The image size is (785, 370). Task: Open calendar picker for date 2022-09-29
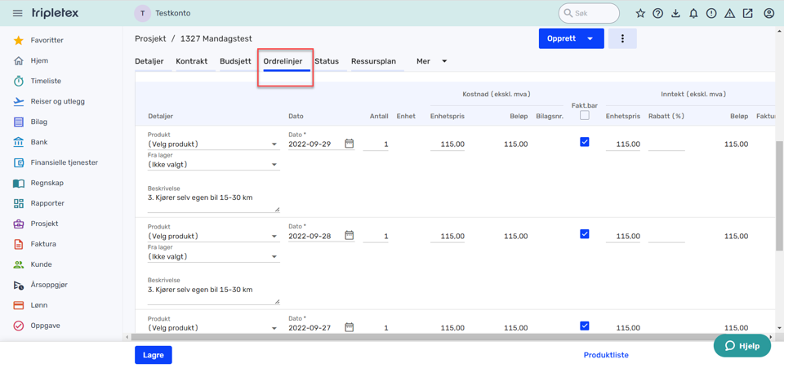[x=349, y=144]
